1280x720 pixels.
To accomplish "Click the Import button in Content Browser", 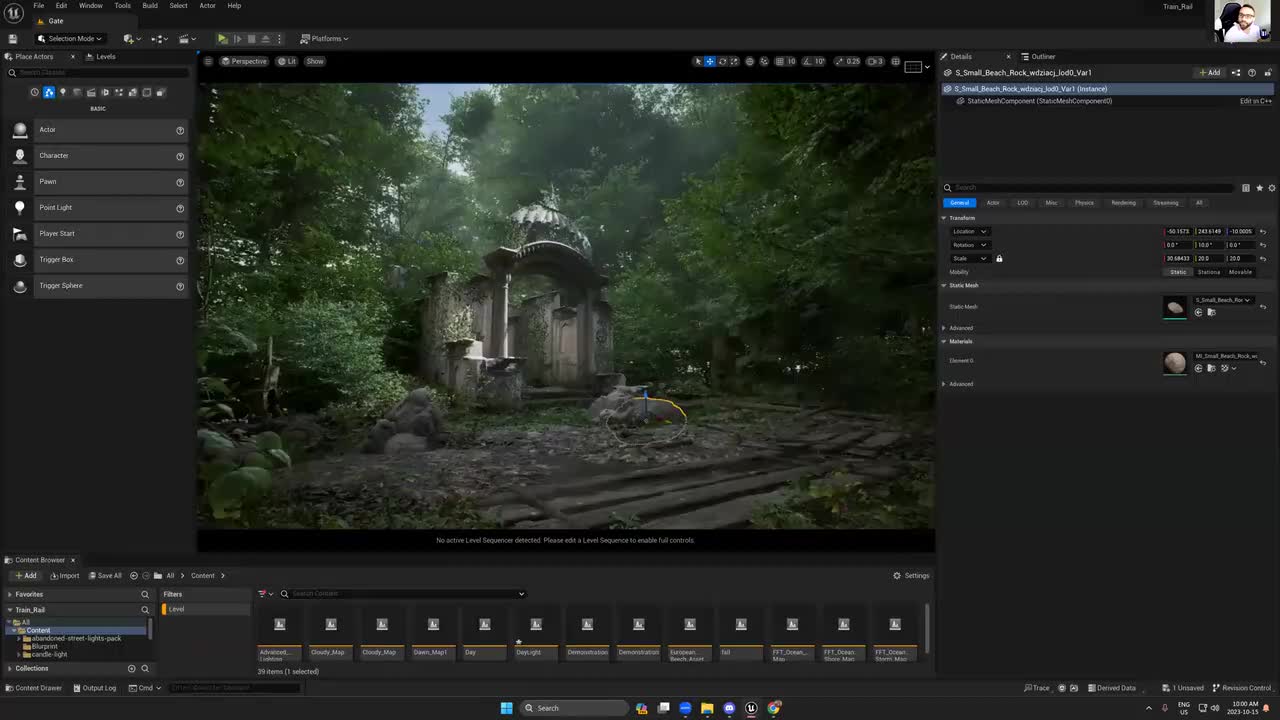I will (x=64, y=576).
